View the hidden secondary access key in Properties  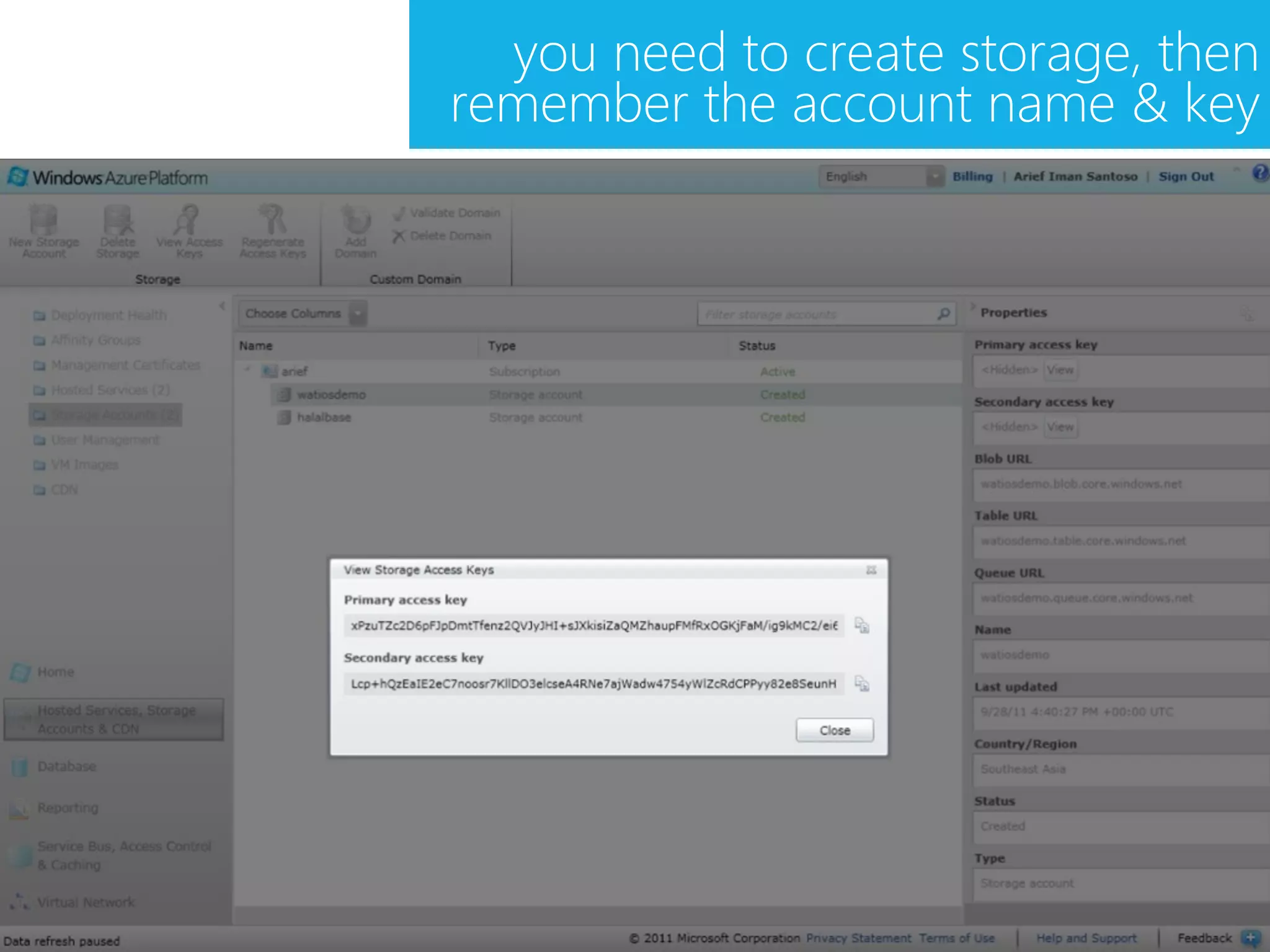tap(1060, 427)
